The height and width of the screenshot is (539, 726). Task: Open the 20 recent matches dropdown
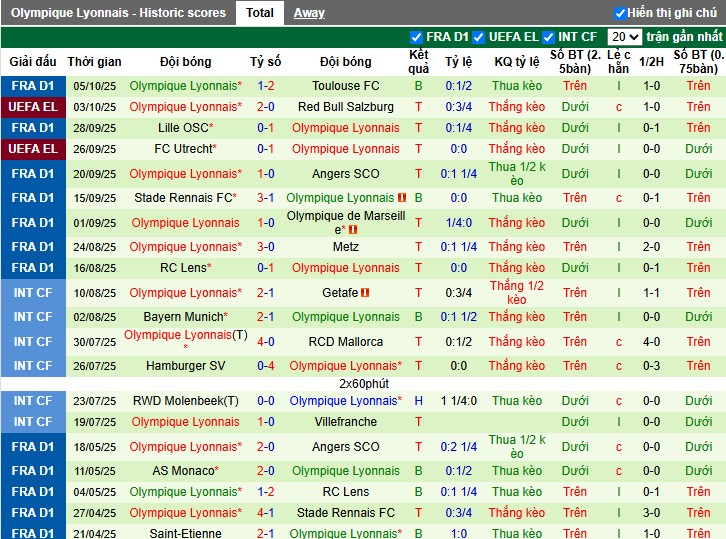coord(624,37)
